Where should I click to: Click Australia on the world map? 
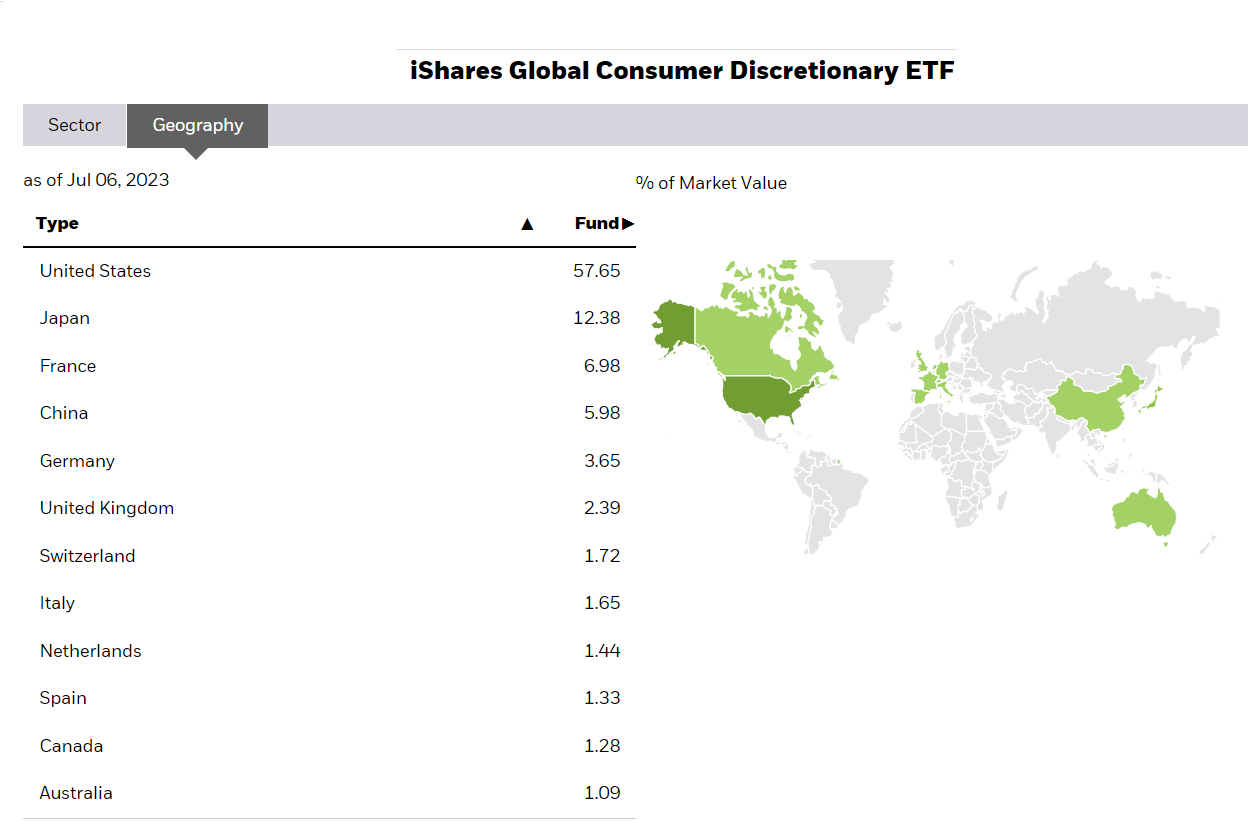tap(1143, 512)
